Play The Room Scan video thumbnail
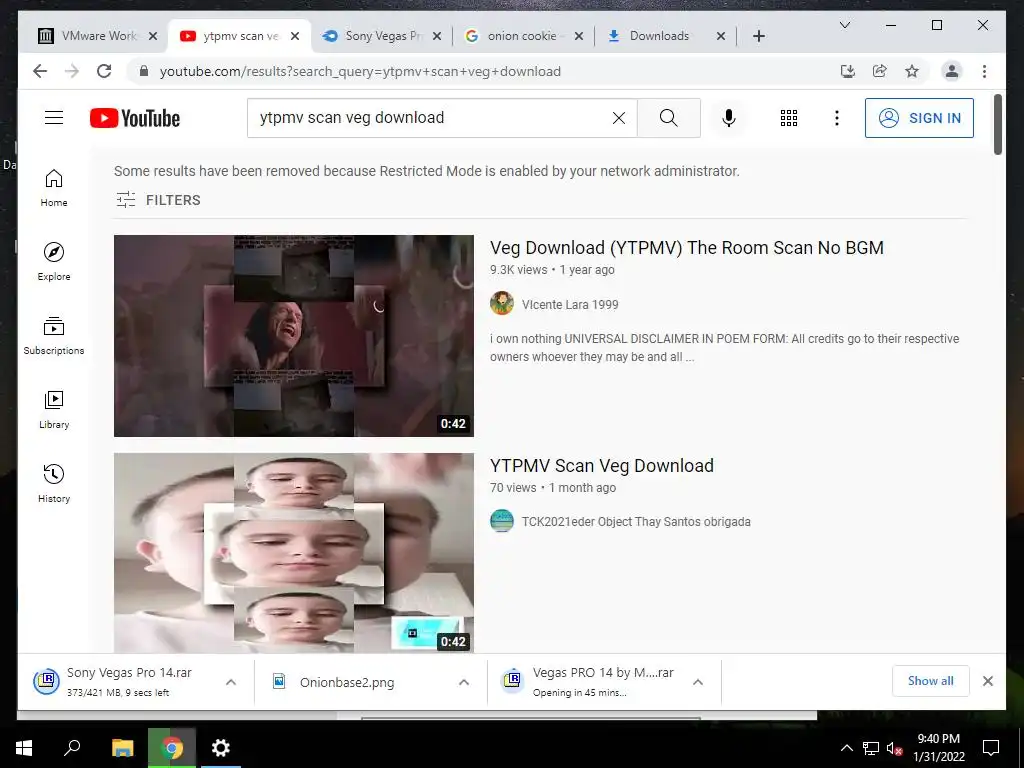Screen dimensions: 1024x768 (x=294, y=336)
